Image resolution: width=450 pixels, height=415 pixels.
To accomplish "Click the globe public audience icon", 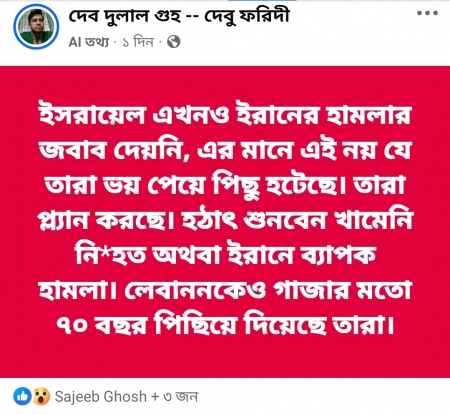I will pyautogui.click(x=173, y=42).
